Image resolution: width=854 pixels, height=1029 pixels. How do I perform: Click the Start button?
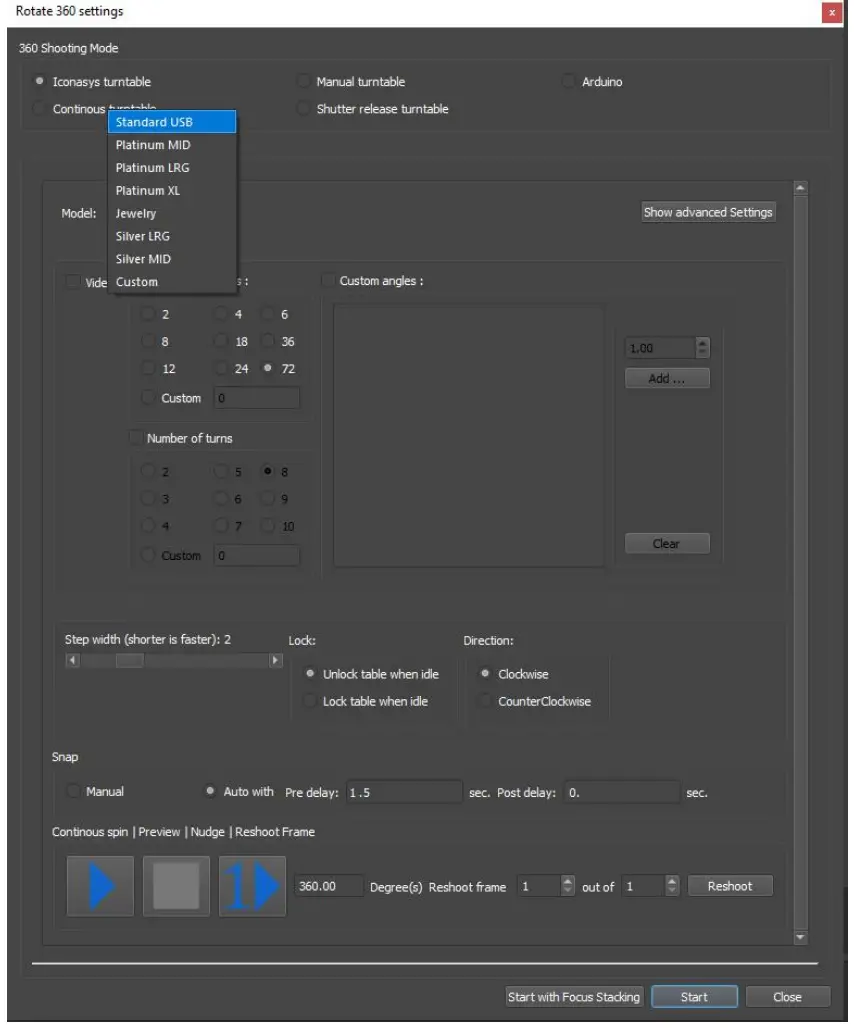694,997
